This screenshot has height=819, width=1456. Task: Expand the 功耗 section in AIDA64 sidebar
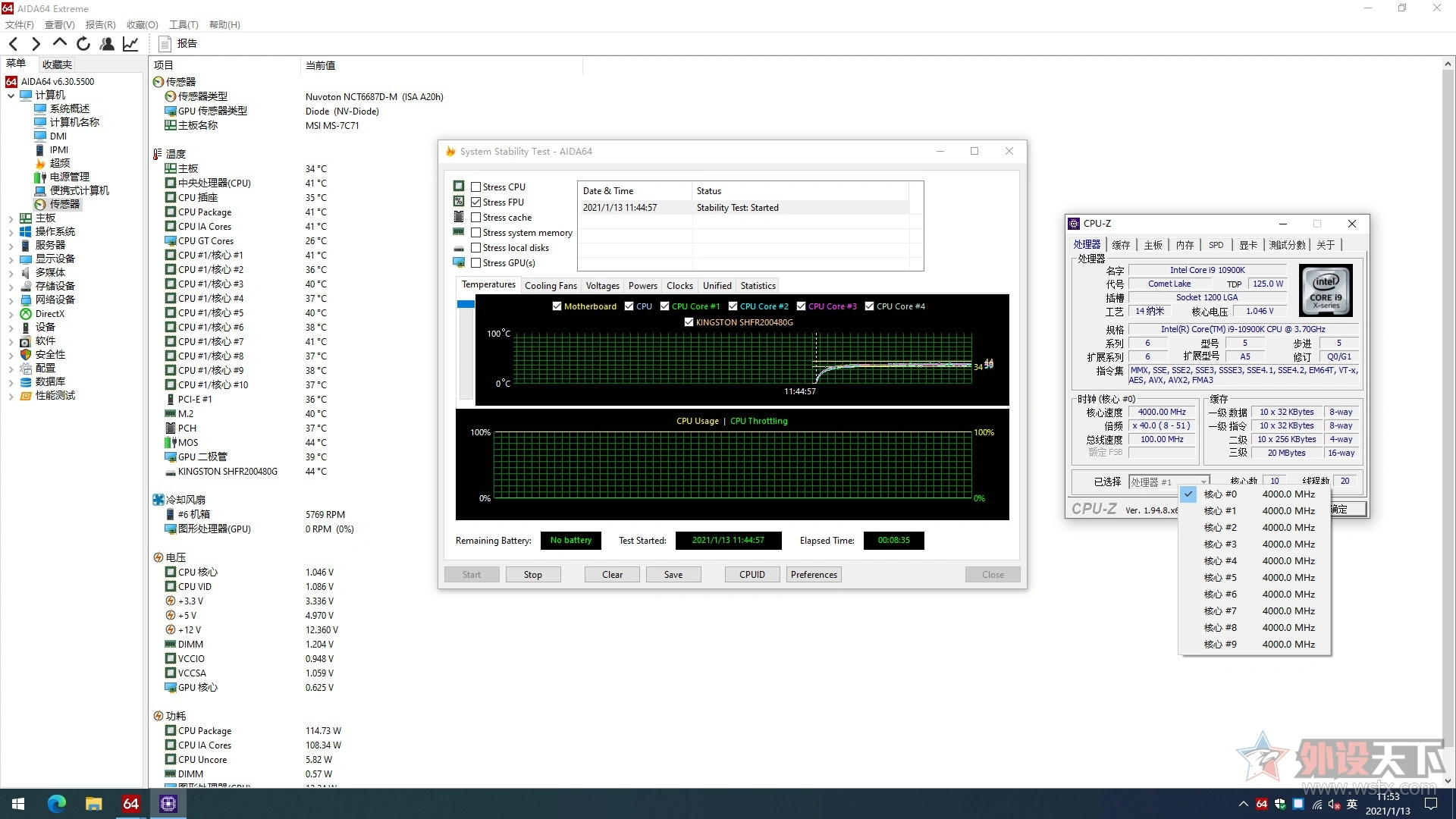pyautogui.click(x=158, y=716)
